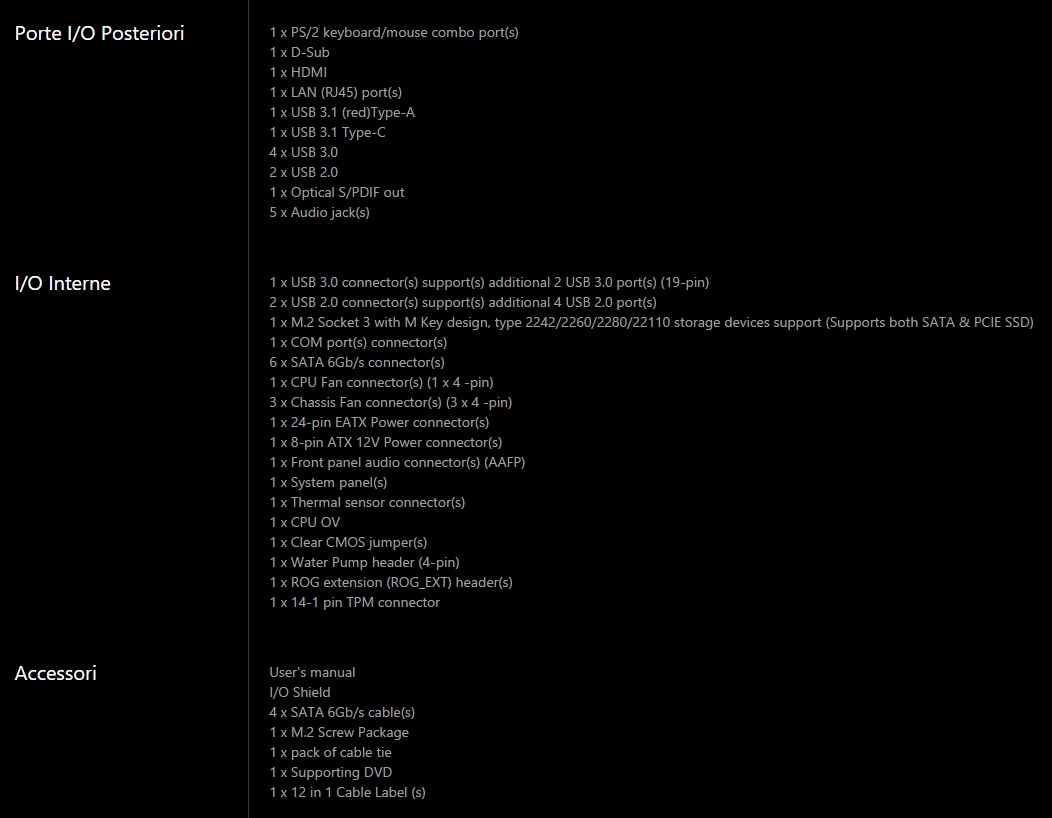Image resolution: width=1052 pixels, height=818 pixels.
Task: Click the 1 x Supporting DVD line
Action: coord(330,772)
